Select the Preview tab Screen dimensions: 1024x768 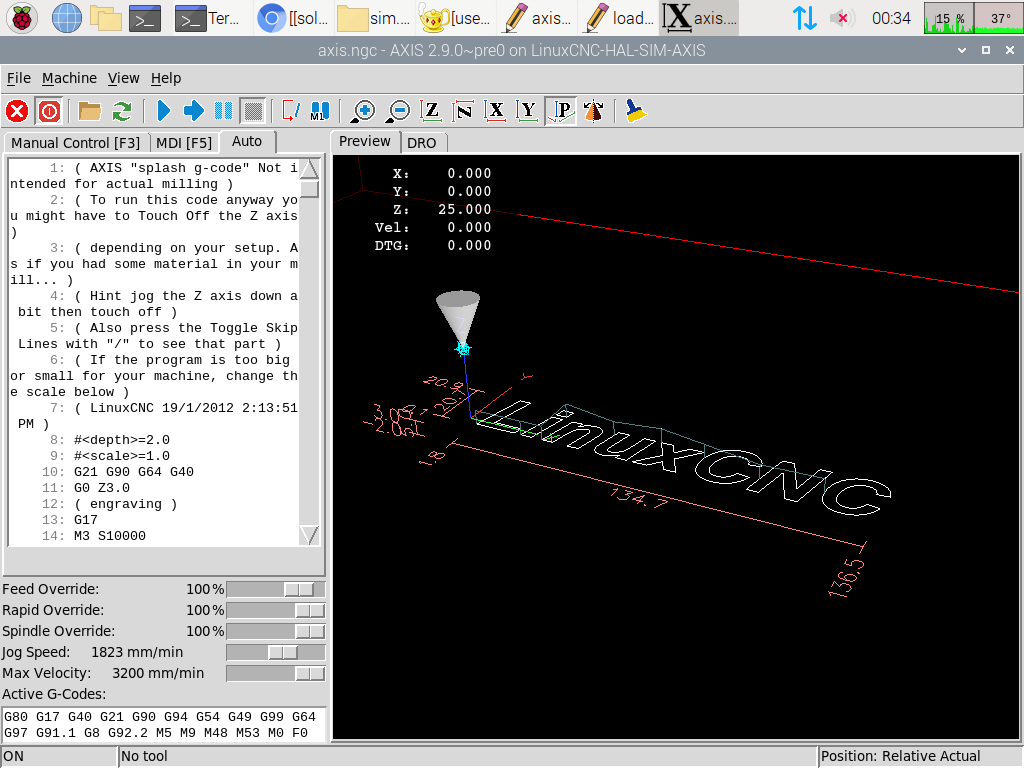point(364,142)
